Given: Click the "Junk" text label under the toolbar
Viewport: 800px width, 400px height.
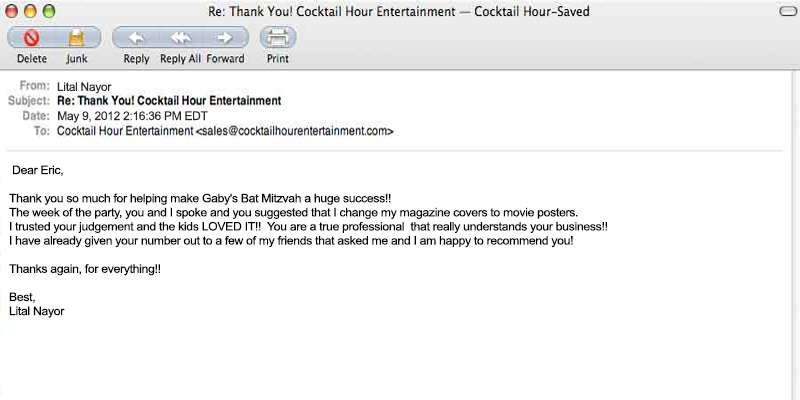Looking at the screenshot, I should [x=77, y=59].
